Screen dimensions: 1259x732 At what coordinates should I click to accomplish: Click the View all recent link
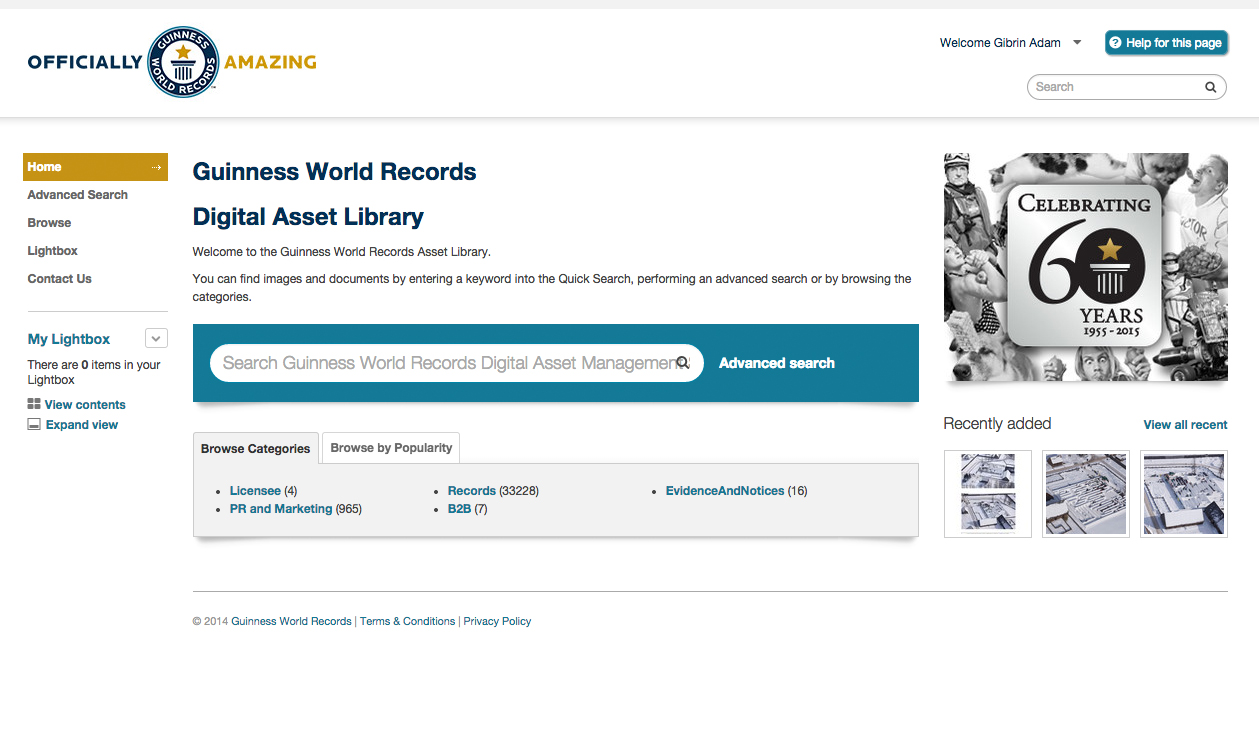pyautogui.click(x=1185, y=425)
